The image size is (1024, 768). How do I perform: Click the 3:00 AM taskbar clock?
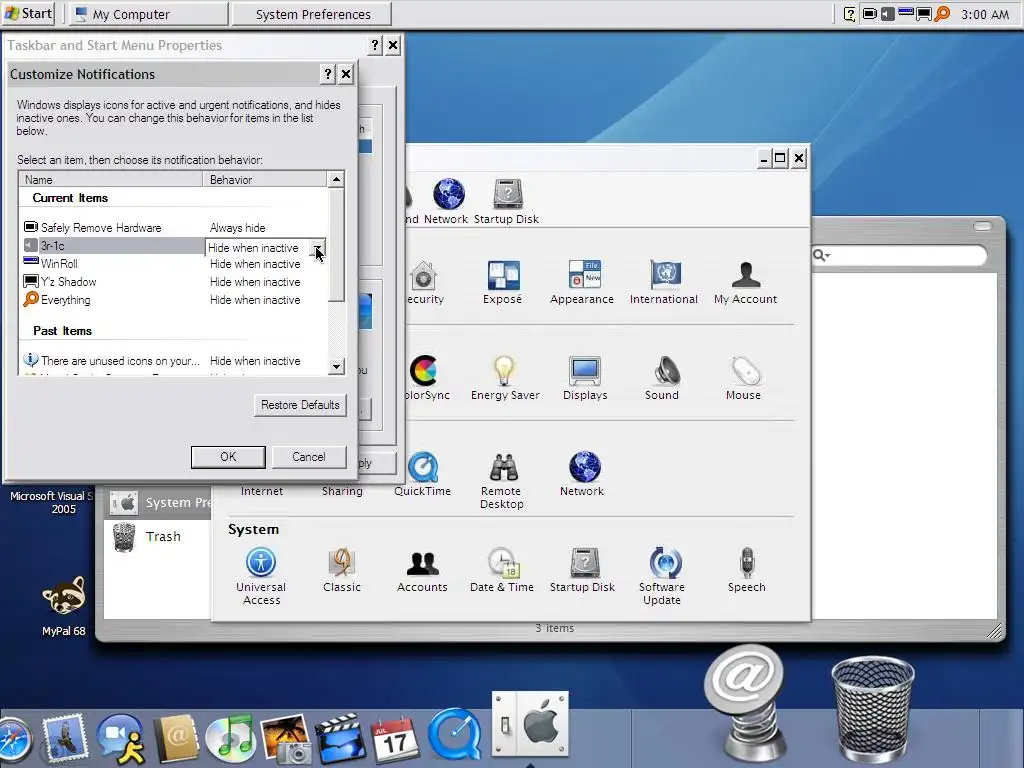[985, 14]
